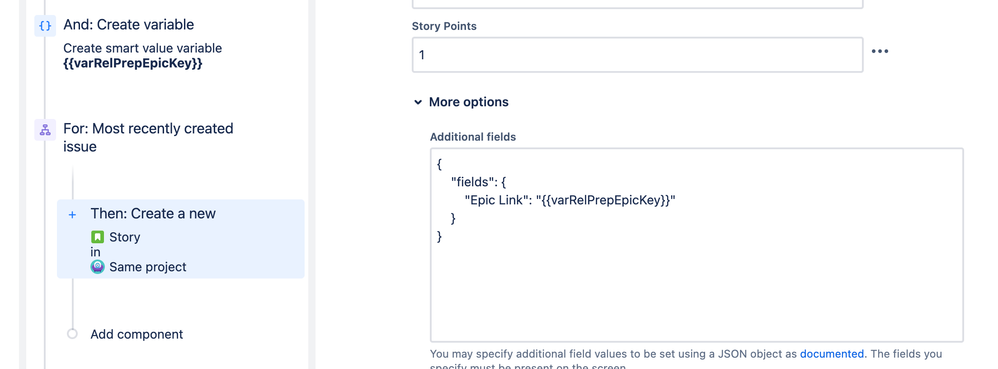Click the Story Points input field

pos(637,55)
